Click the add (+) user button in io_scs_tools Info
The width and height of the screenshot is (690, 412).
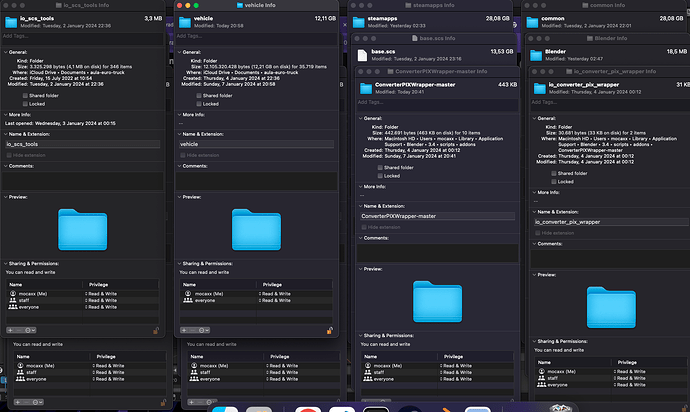10,330
